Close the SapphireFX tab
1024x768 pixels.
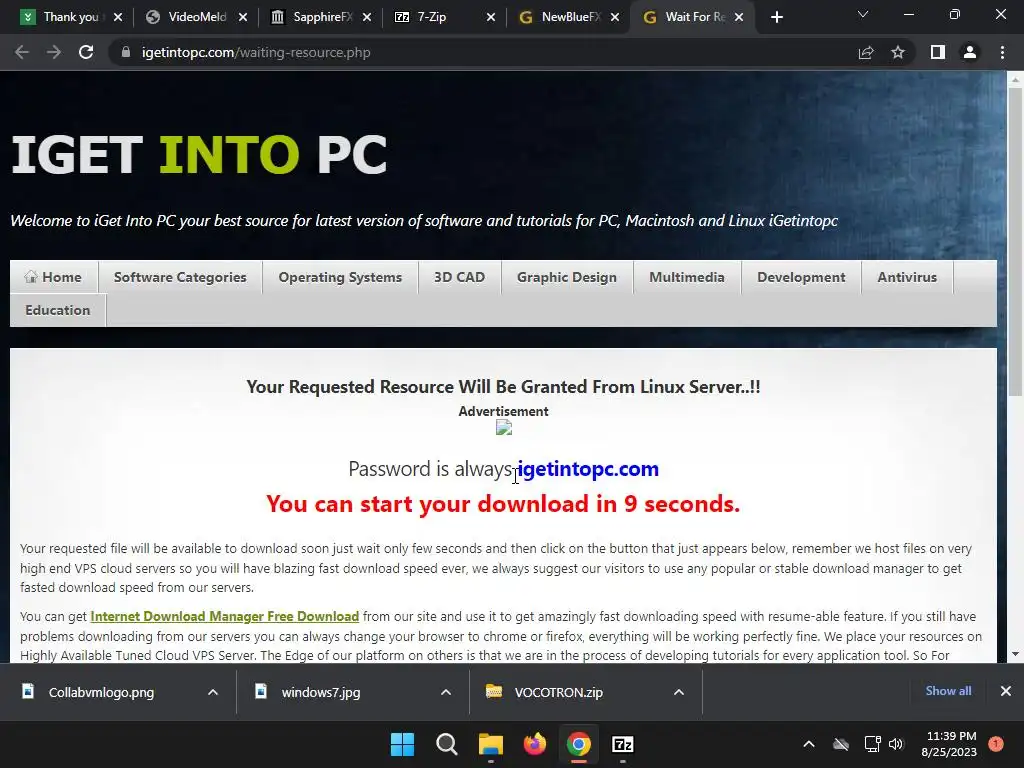click(x=367, y=17)
